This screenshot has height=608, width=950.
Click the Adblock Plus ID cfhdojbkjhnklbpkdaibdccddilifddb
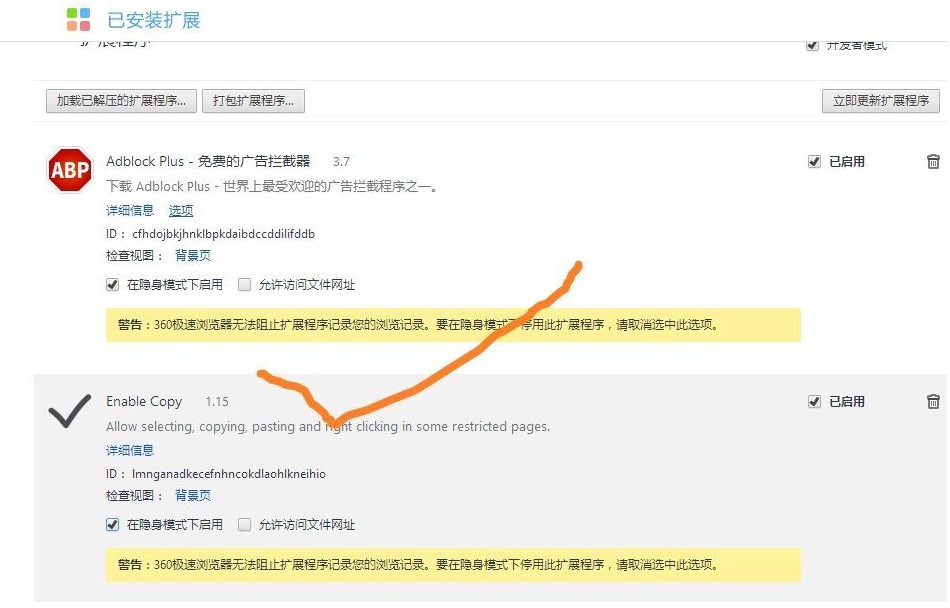224,234
